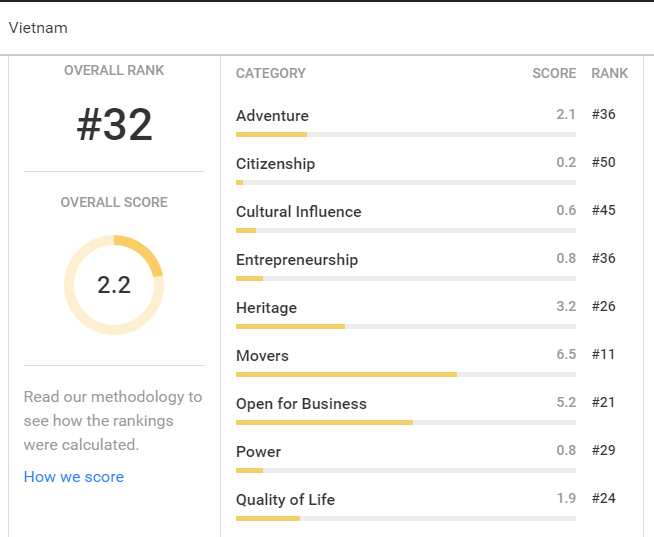Click the Heritage score progress bar
This screenshot has width=654, height=537.
pyautogui.click(x=405, y=326)
